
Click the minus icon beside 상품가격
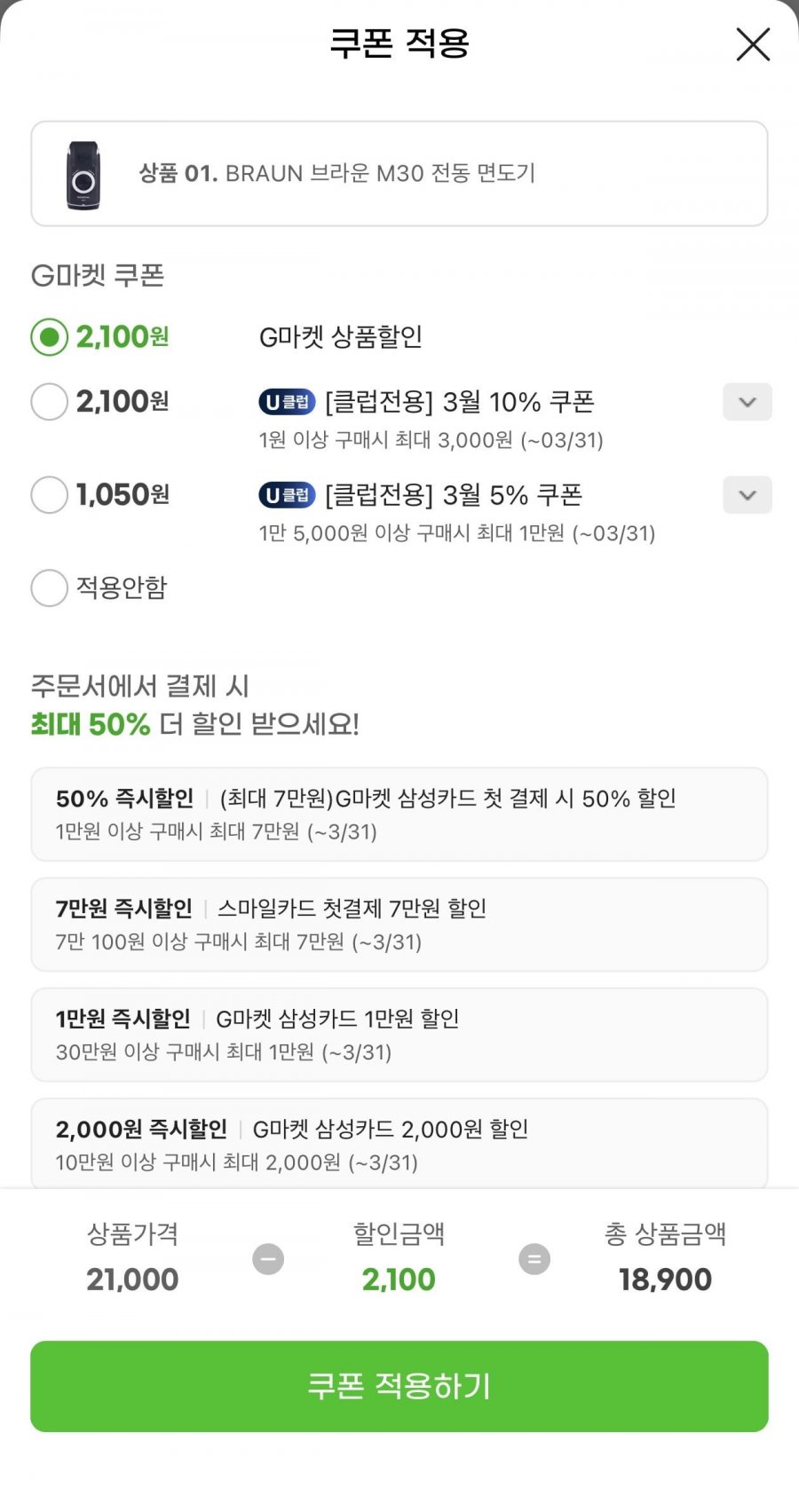tap(268, 1259)
